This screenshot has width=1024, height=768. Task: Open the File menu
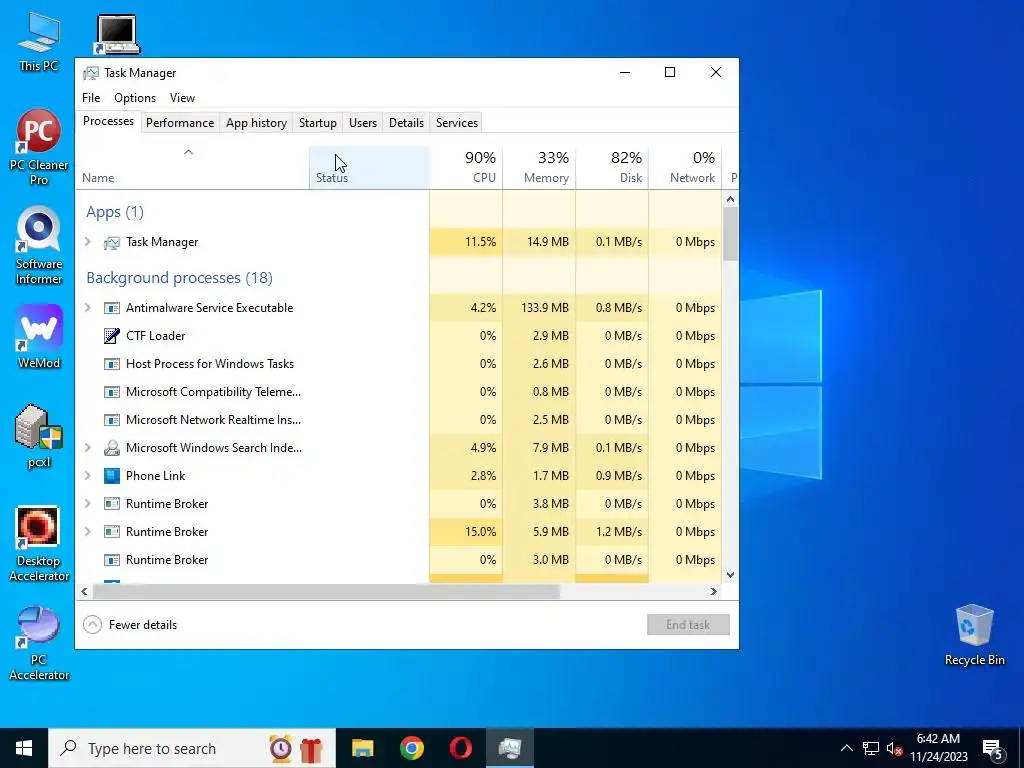point(91,98)
